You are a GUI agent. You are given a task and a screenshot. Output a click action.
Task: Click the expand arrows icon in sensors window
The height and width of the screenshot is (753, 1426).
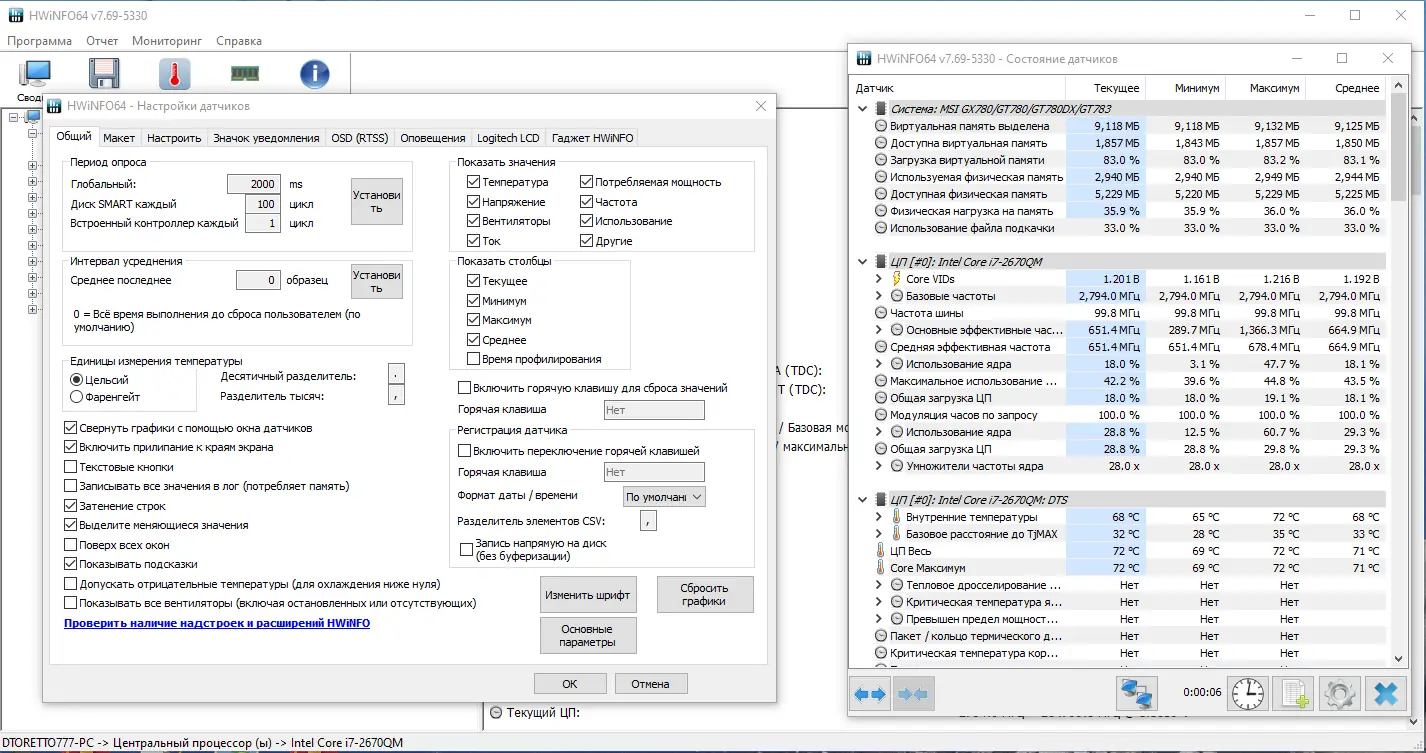870,693
